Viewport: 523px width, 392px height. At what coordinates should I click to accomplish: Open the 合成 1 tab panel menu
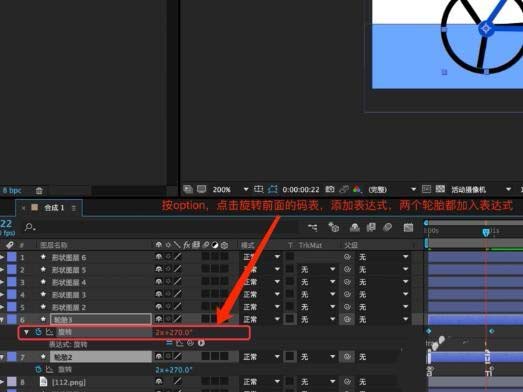point(74,208)
